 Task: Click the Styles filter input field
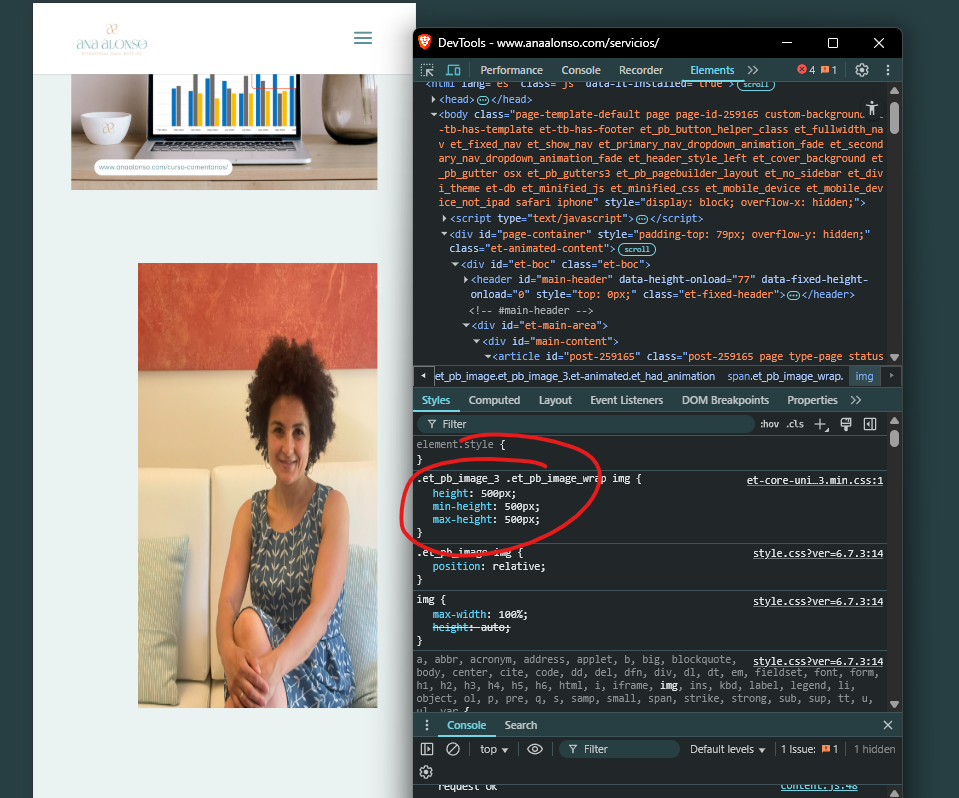(590, 425)
